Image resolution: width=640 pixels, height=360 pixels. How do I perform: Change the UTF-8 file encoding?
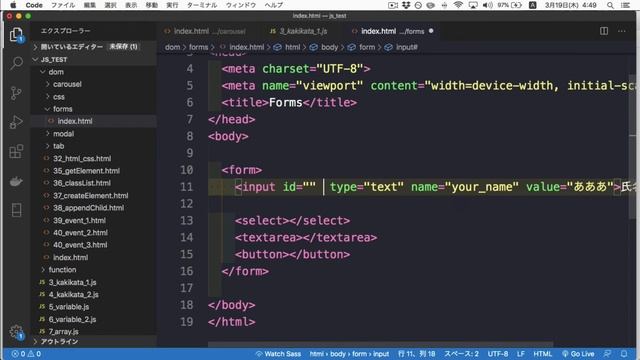tap(498, 354)
